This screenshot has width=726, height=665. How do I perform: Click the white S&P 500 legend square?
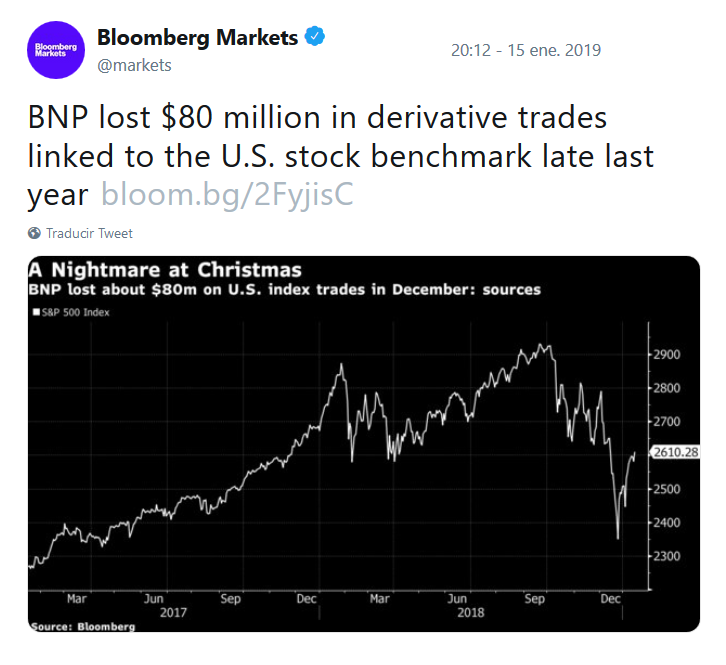click(35, 312)
